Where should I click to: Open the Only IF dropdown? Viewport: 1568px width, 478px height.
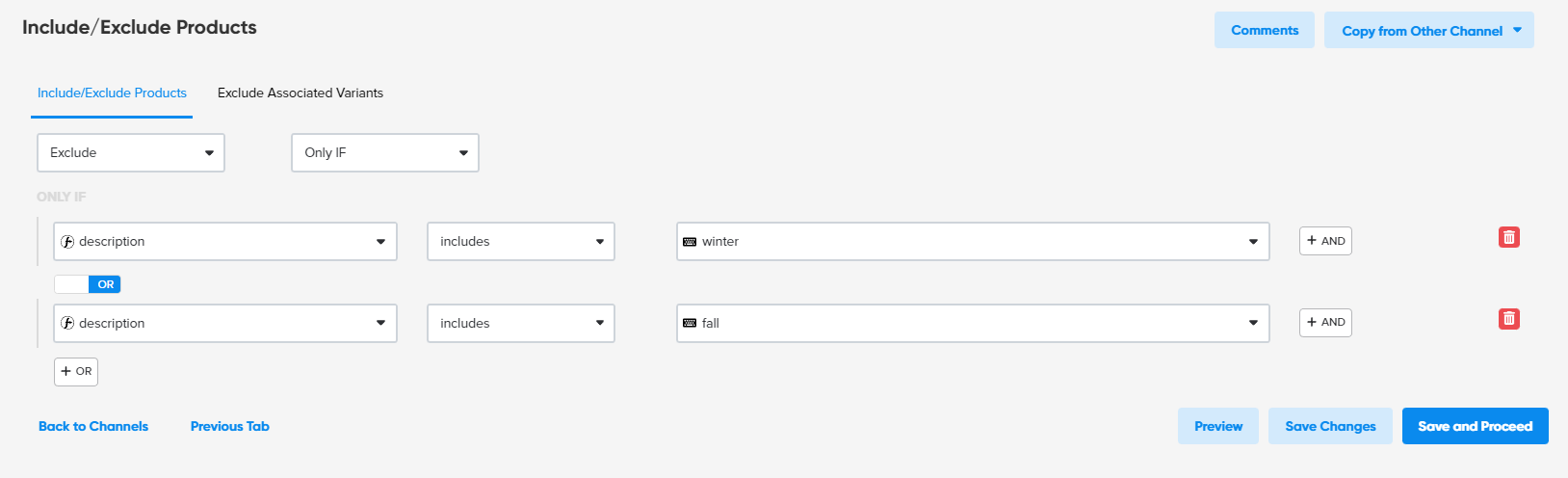point(385,152)
